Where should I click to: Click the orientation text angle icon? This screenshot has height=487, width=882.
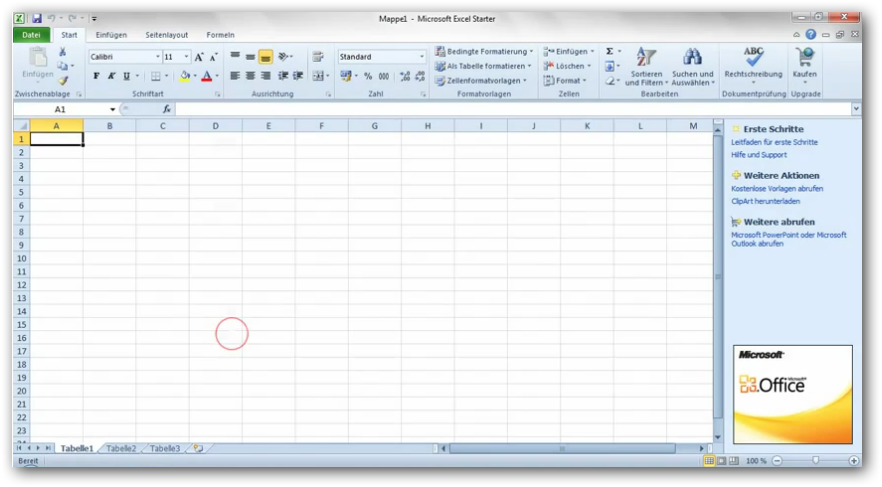click(x=283, y=56)
